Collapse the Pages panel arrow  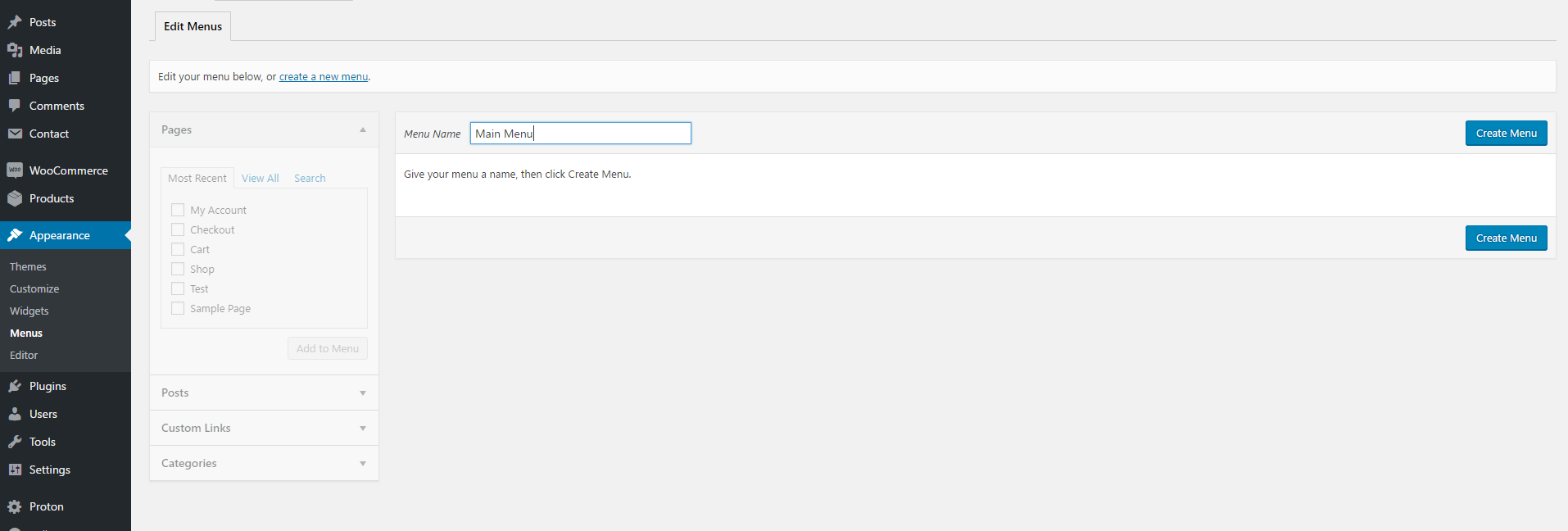[x=363, y=130]
